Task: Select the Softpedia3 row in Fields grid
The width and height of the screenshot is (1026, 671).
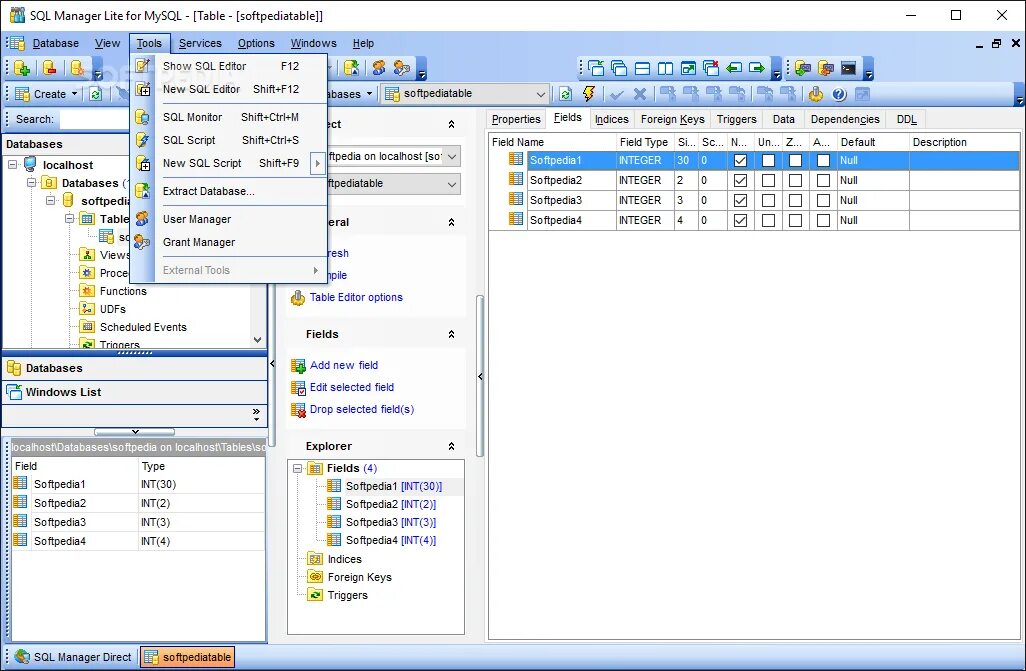Action: (x=754, y=200)
